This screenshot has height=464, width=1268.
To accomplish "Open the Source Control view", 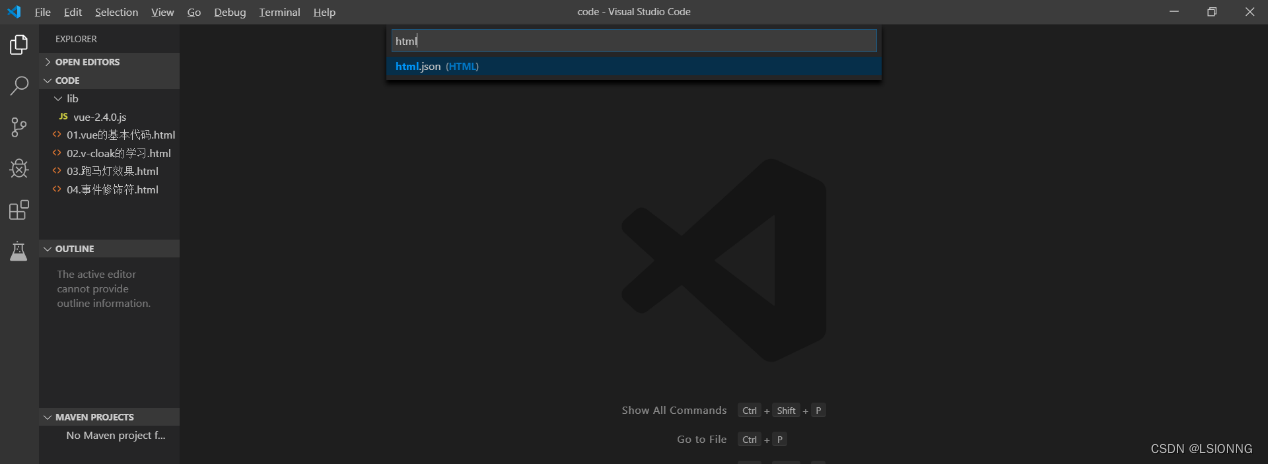I will pos(19,127).
